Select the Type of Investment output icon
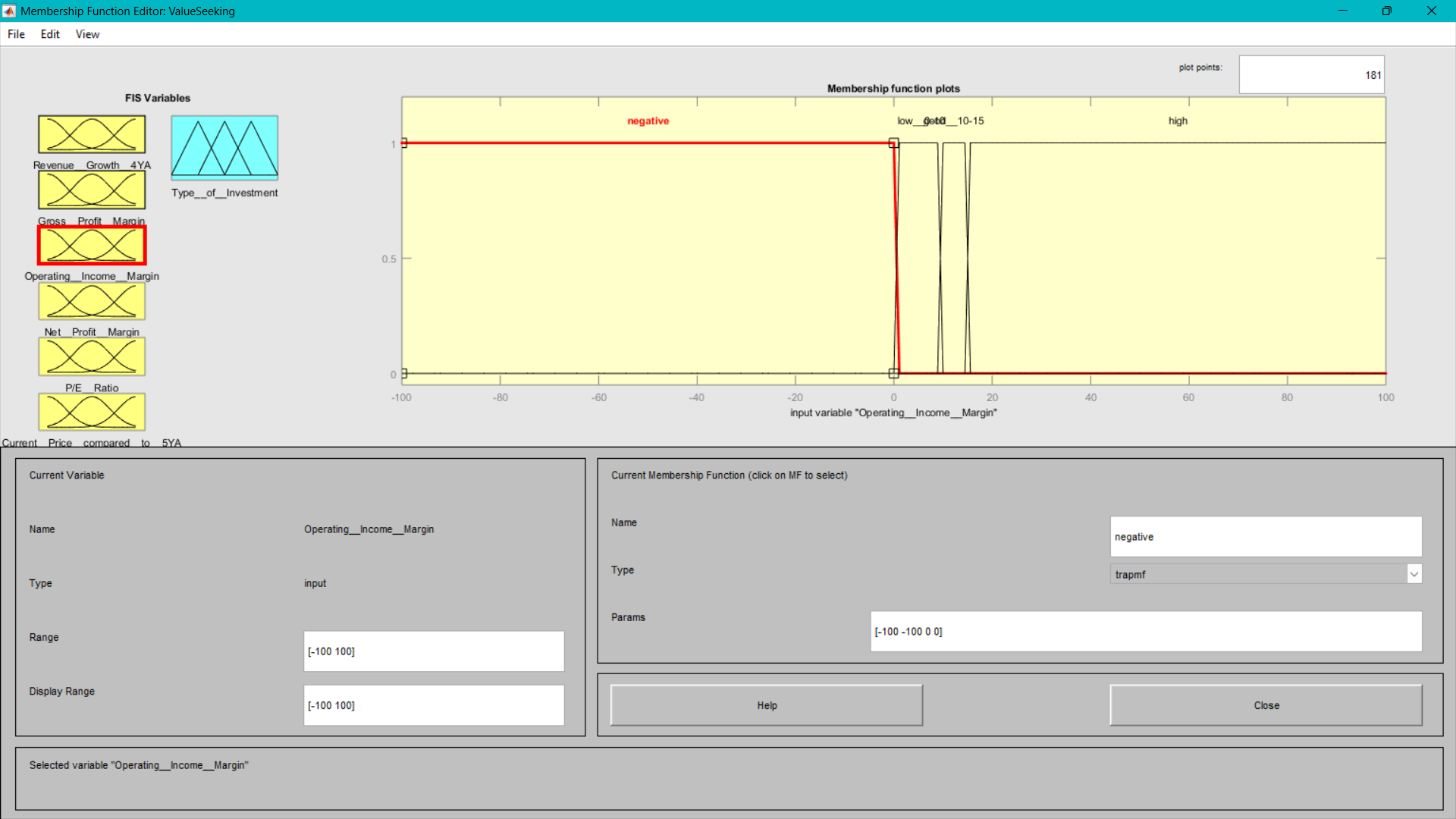 click(x=224, y=147)
